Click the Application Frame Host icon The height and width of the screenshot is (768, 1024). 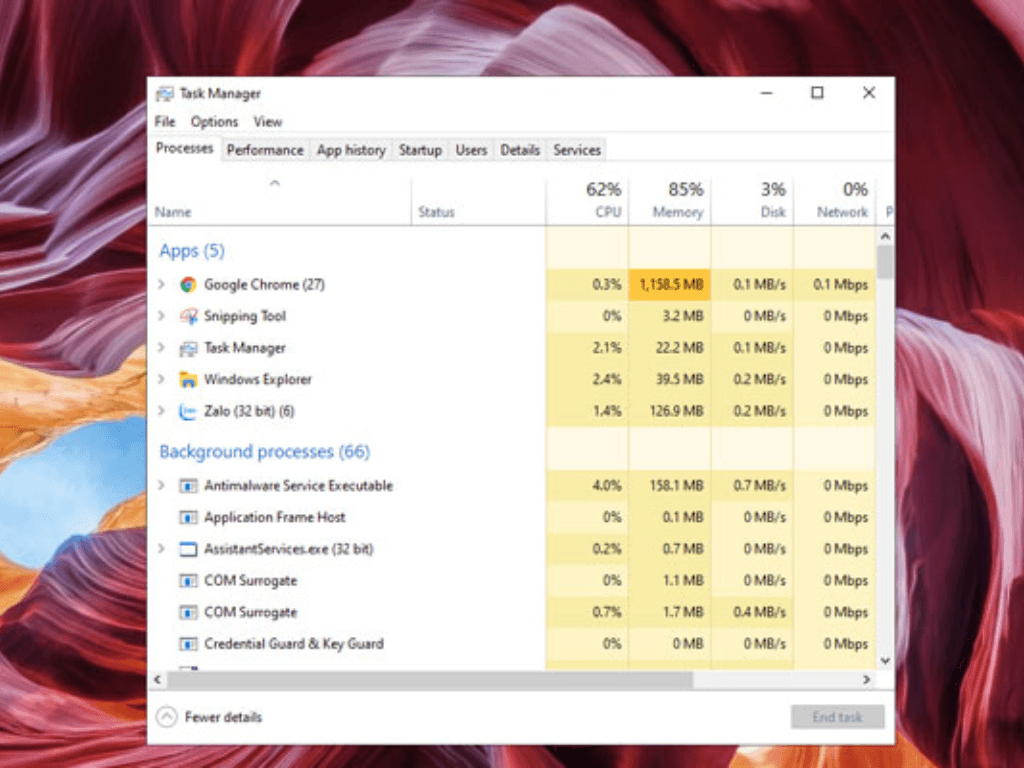(x=188, y=518)
